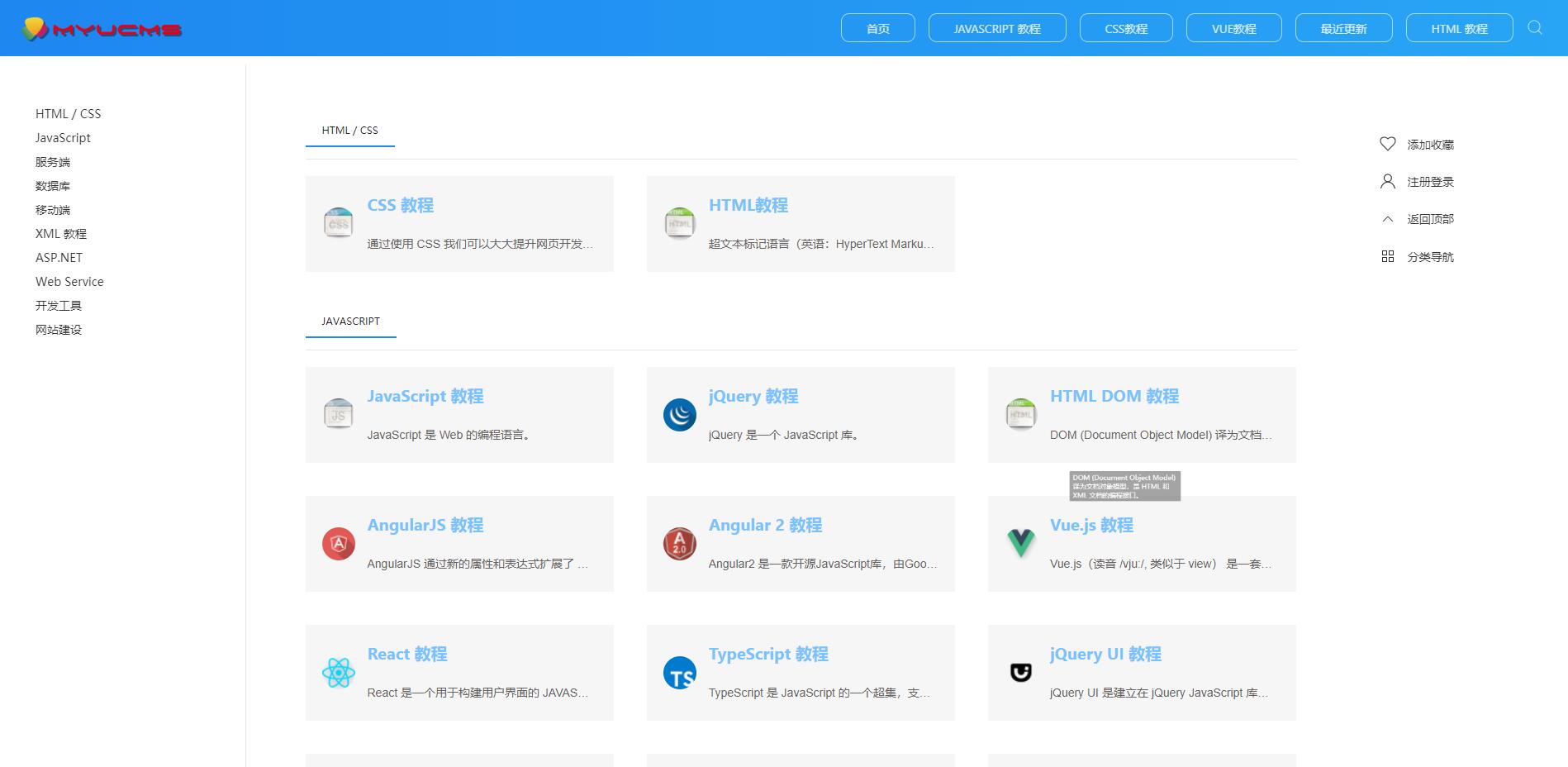The height and width of the screenshot is (767, 1568).
Task: Select HTML / CSS in sidebar
Action: (69, 114)
